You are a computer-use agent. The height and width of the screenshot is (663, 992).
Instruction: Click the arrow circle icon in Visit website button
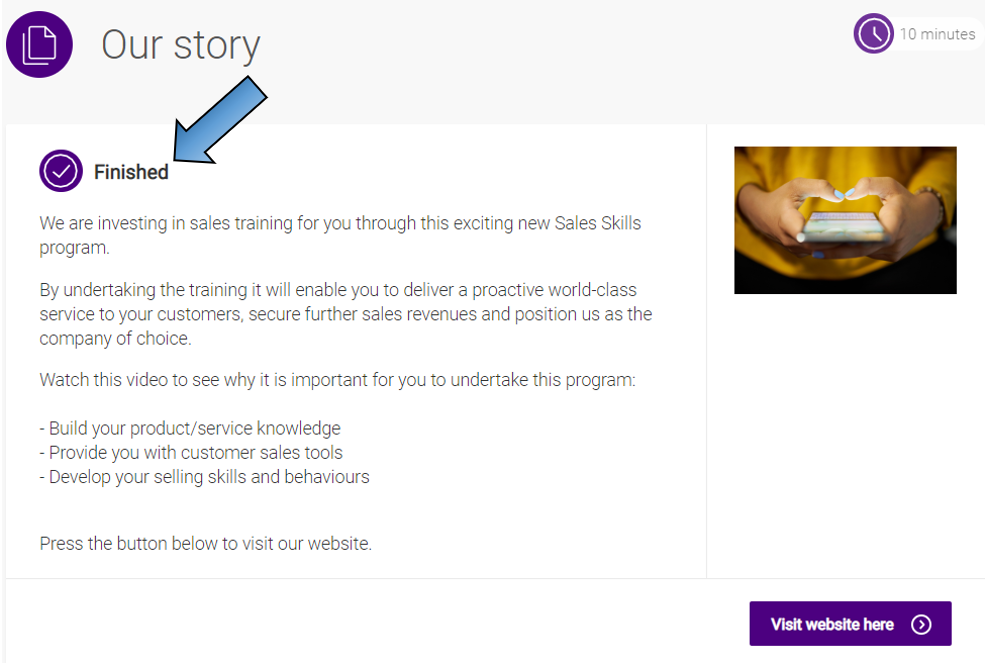click(x=921, y=624)
